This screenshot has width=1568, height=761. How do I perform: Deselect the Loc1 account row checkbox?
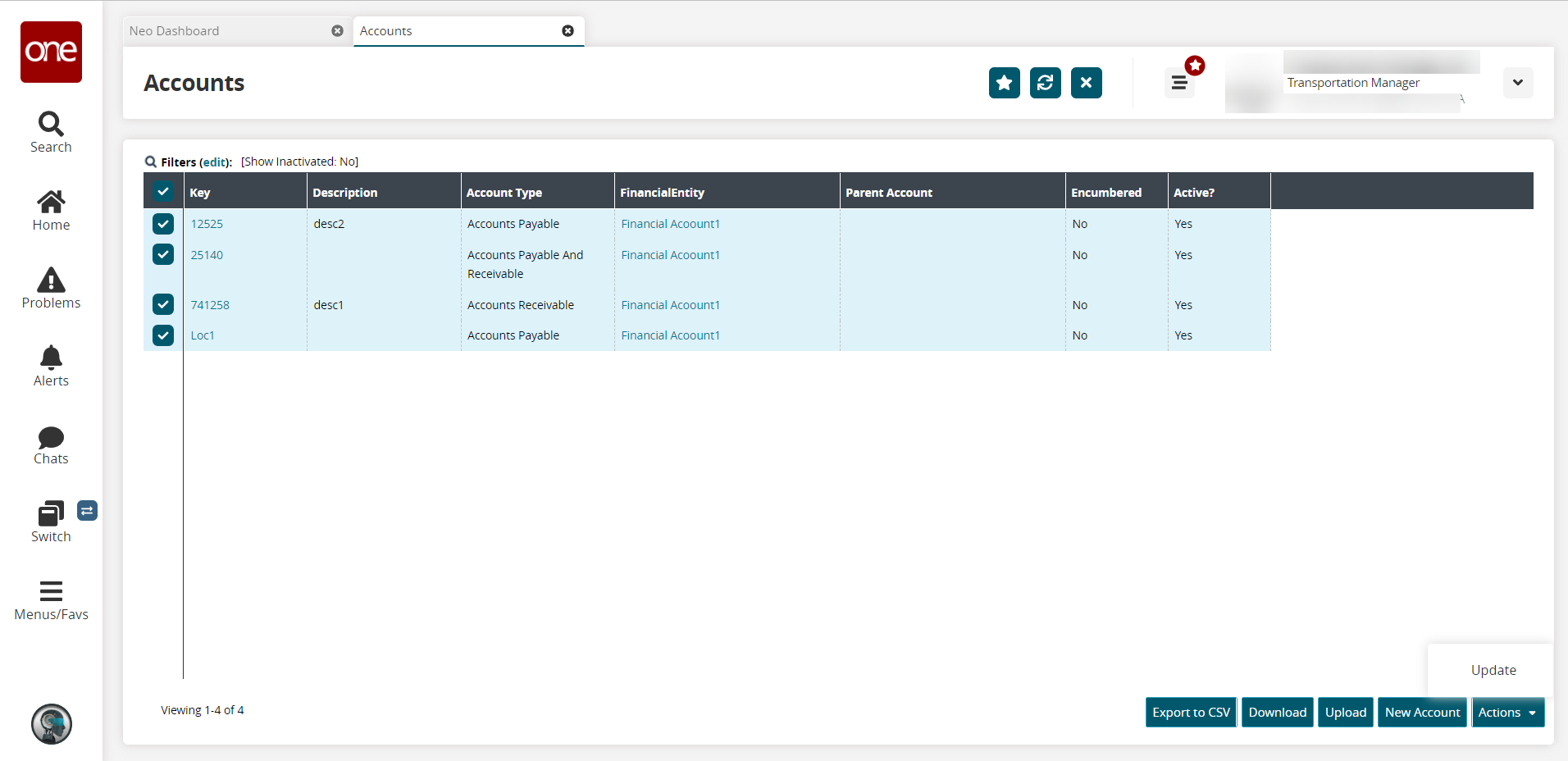(x=163, y=335)
